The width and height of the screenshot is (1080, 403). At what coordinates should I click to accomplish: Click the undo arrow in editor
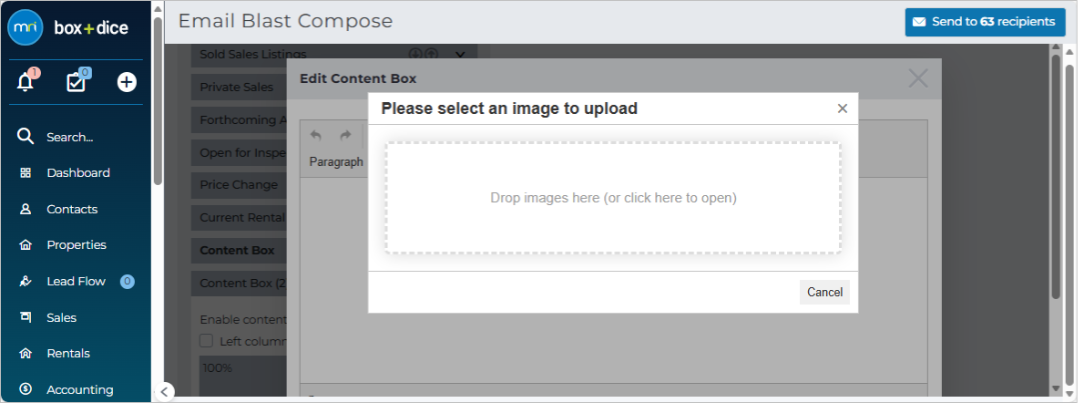(315, 135)
